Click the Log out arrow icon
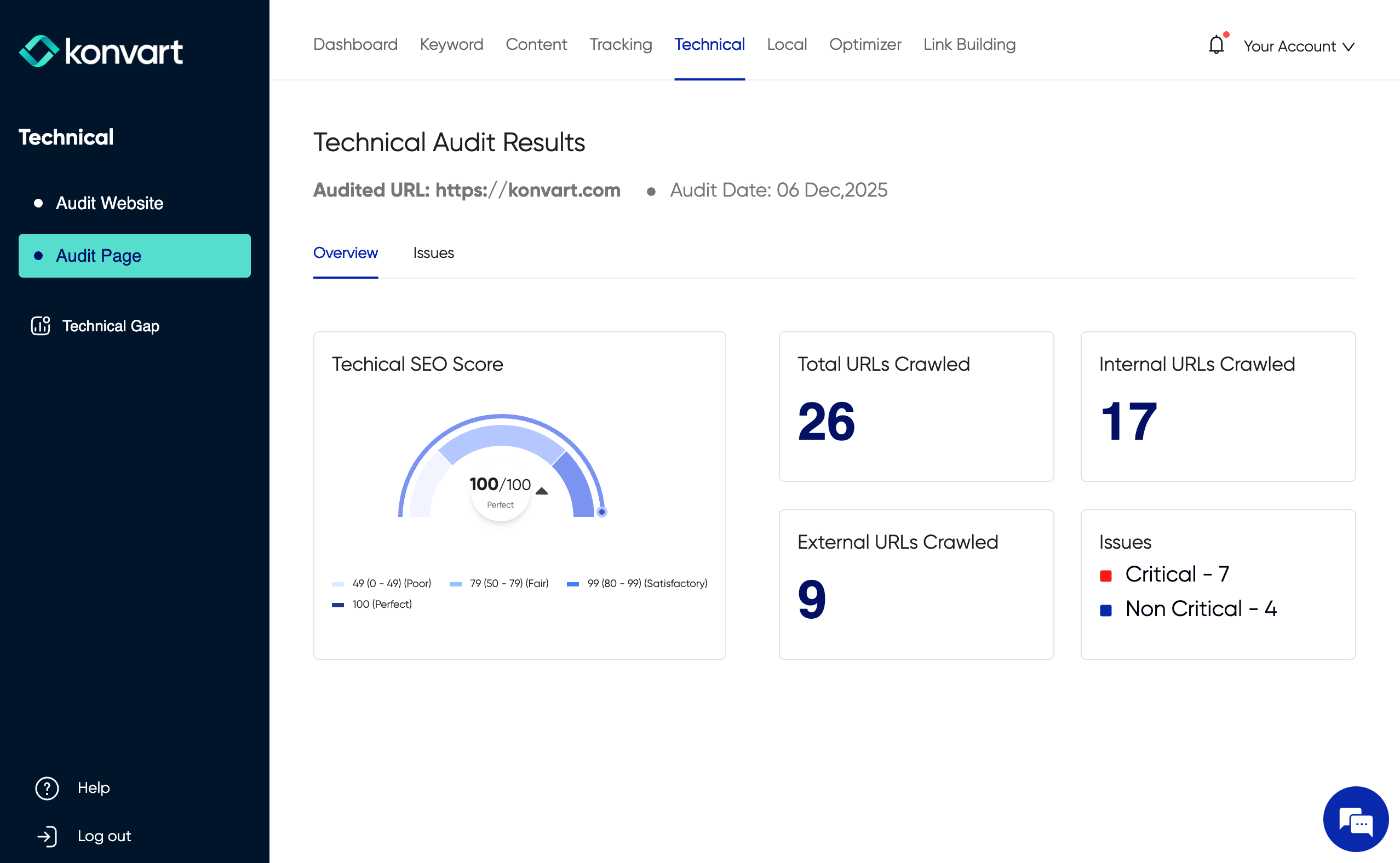 (47, 836)
